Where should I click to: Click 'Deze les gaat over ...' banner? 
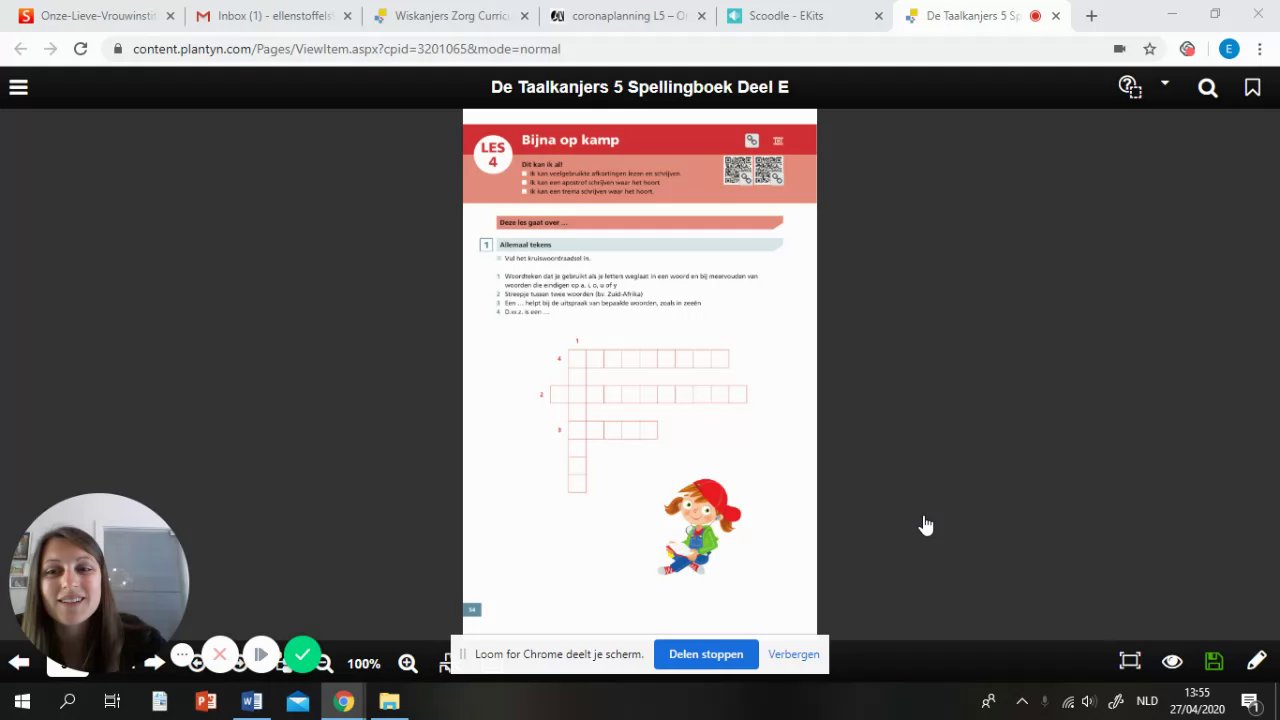tap(639, 222)
